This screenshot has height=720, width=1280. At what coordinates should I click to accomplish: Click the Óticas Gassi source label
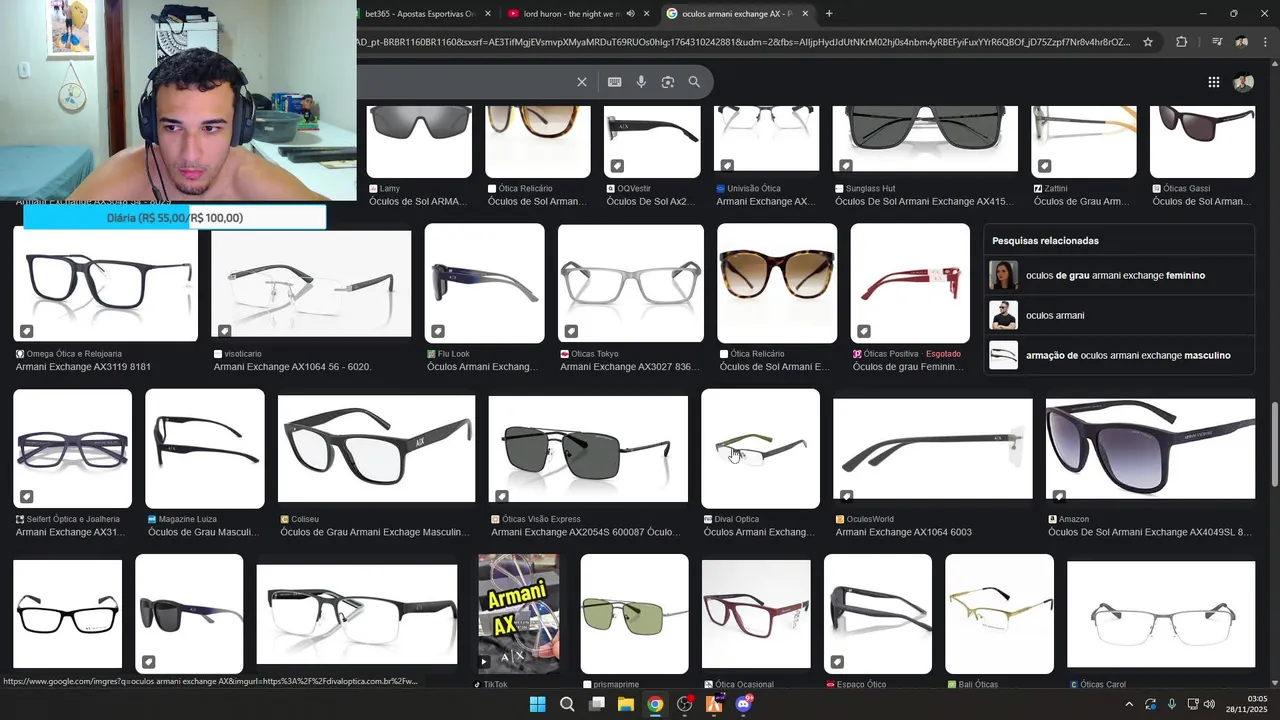pyautogui.click(x=1187, y=188)
